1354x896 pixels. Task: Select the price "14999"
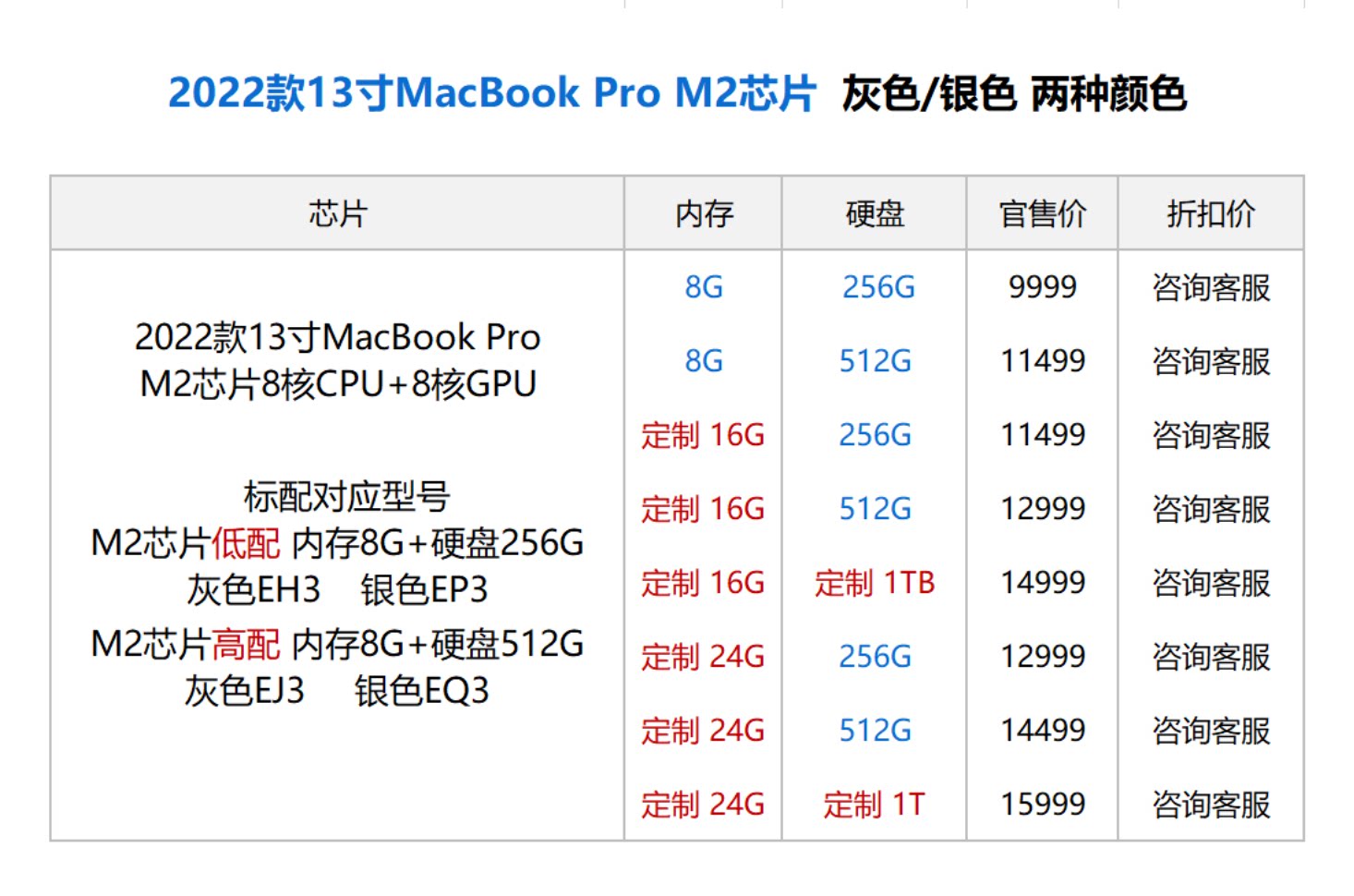pyautogui.click(x=1043, y=583)
